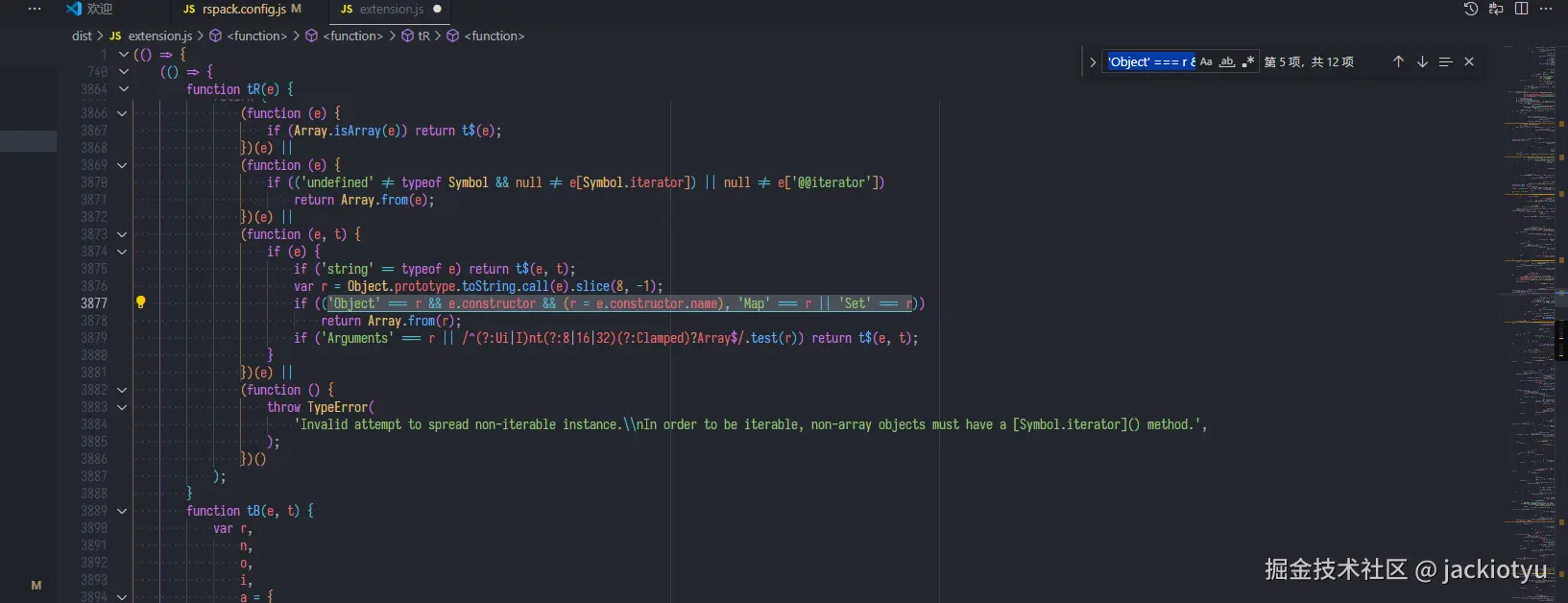Click 'var r,' on line 3890

pyautogui.click(x=233, y=528)
